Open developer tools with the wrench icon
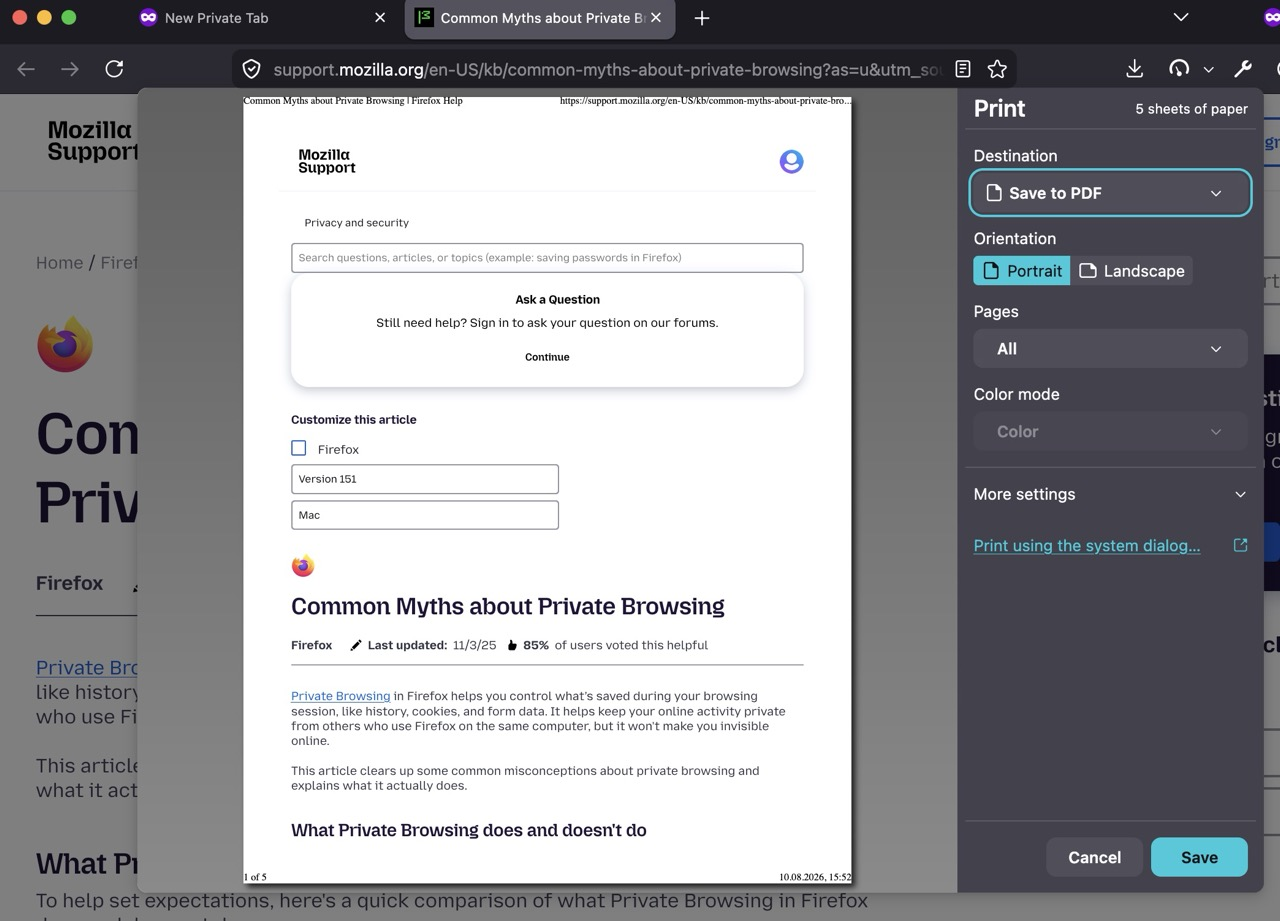The image size is (1280, 921). point(1243,69)
